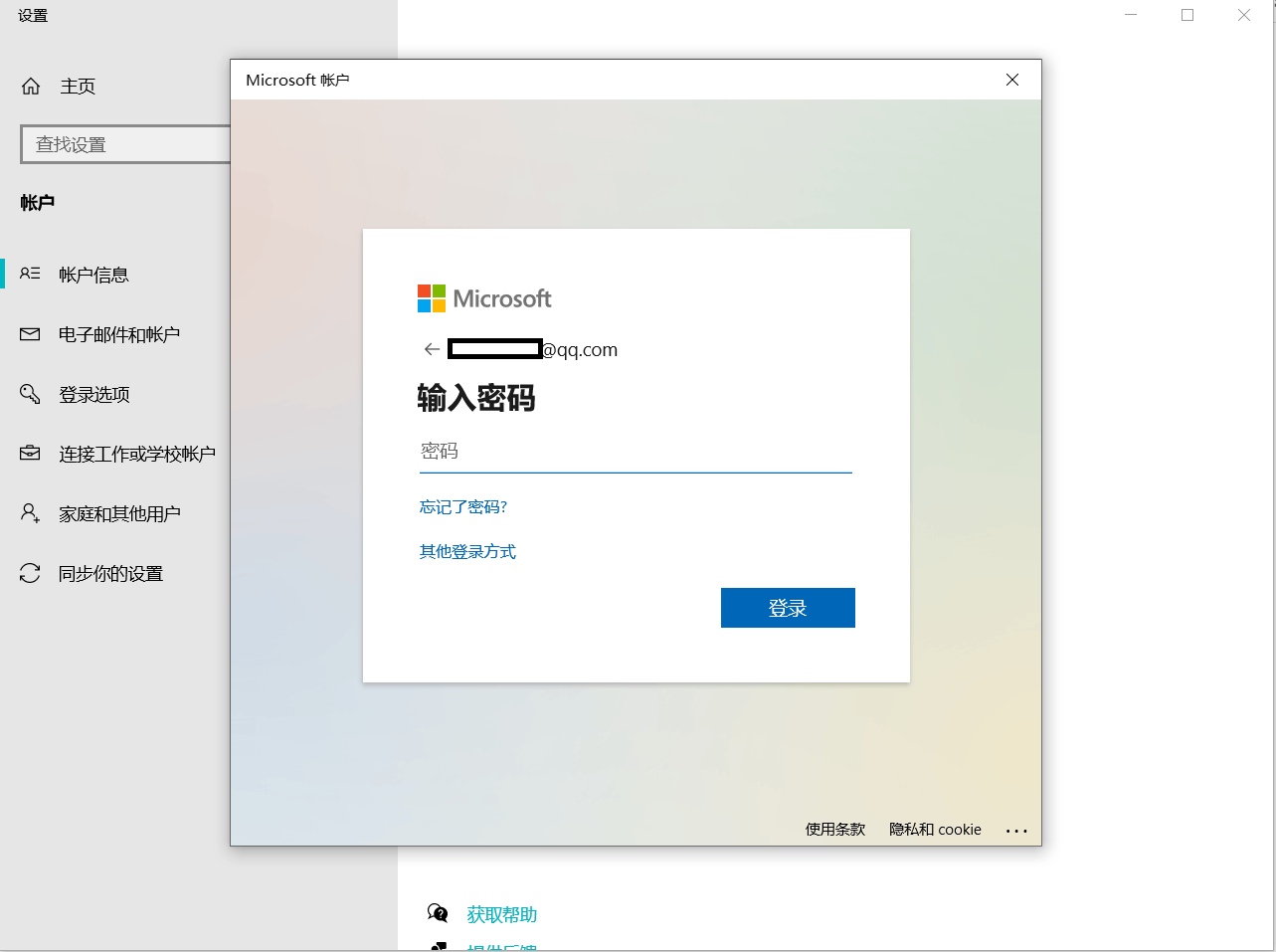
Task: Click the back arrow beside the email address
Action: point(432,349)
